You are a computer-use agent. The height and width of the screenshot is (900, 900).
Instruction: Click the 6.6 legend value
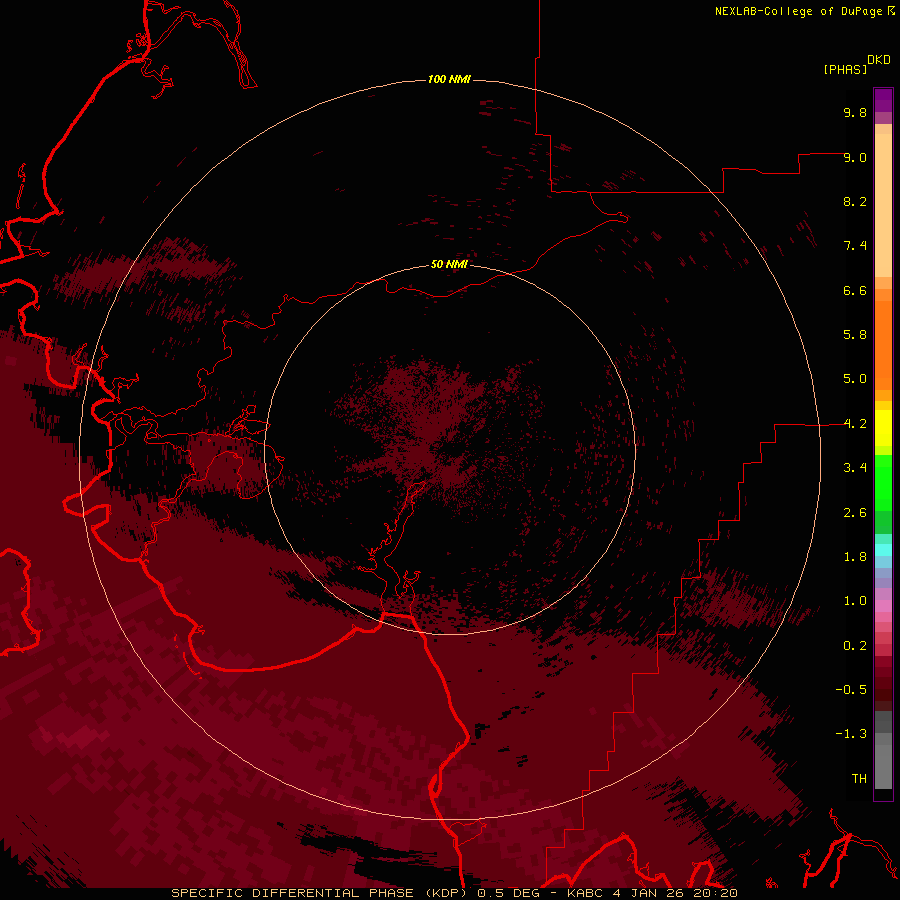[x=855, y=290]
